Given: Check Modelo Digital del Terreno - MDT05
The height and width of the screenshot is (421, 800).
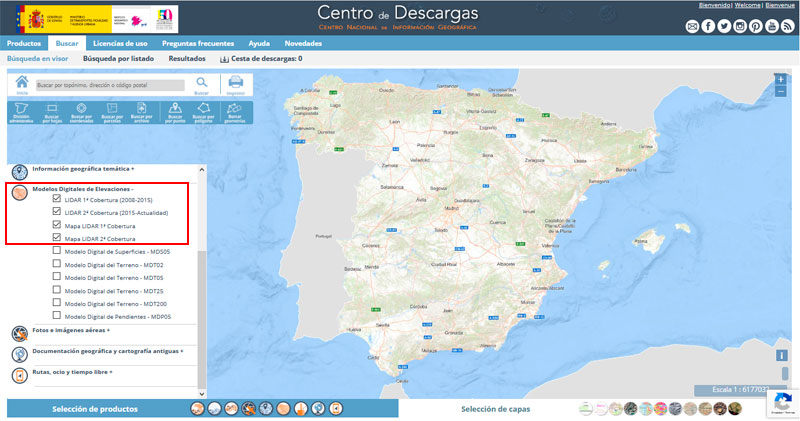Looking at the screenshot, I should click(57, 277).
